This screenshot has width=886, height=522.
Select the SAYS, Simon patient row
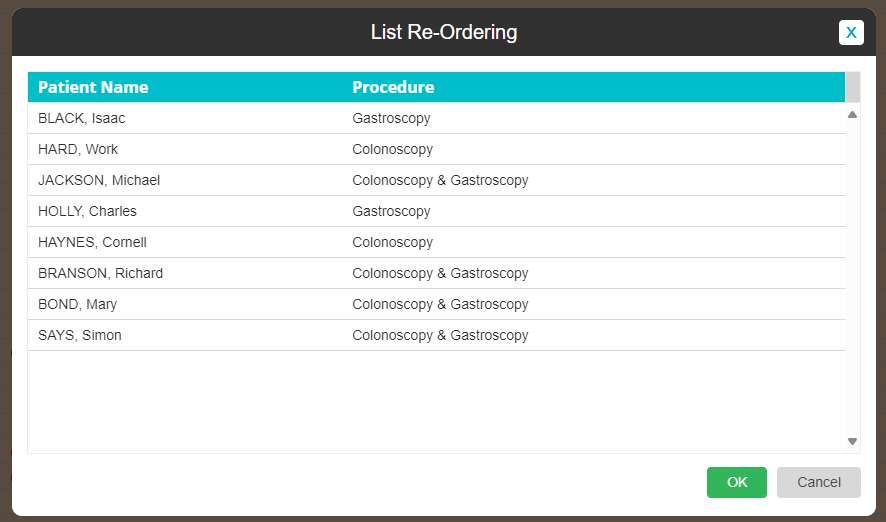(x=436, y=336)
